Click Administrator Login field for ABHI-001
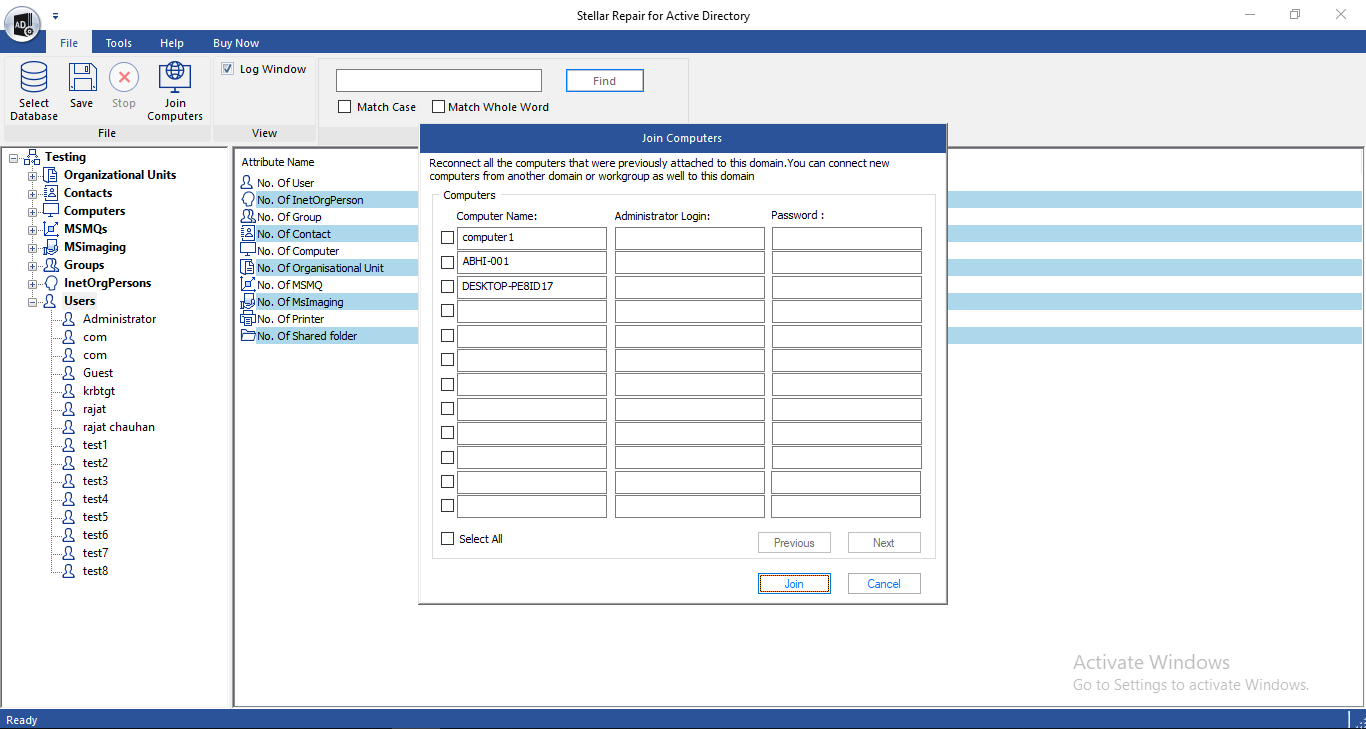The height and width of the screenshot is (729, 1366). [x=689, y=262]
